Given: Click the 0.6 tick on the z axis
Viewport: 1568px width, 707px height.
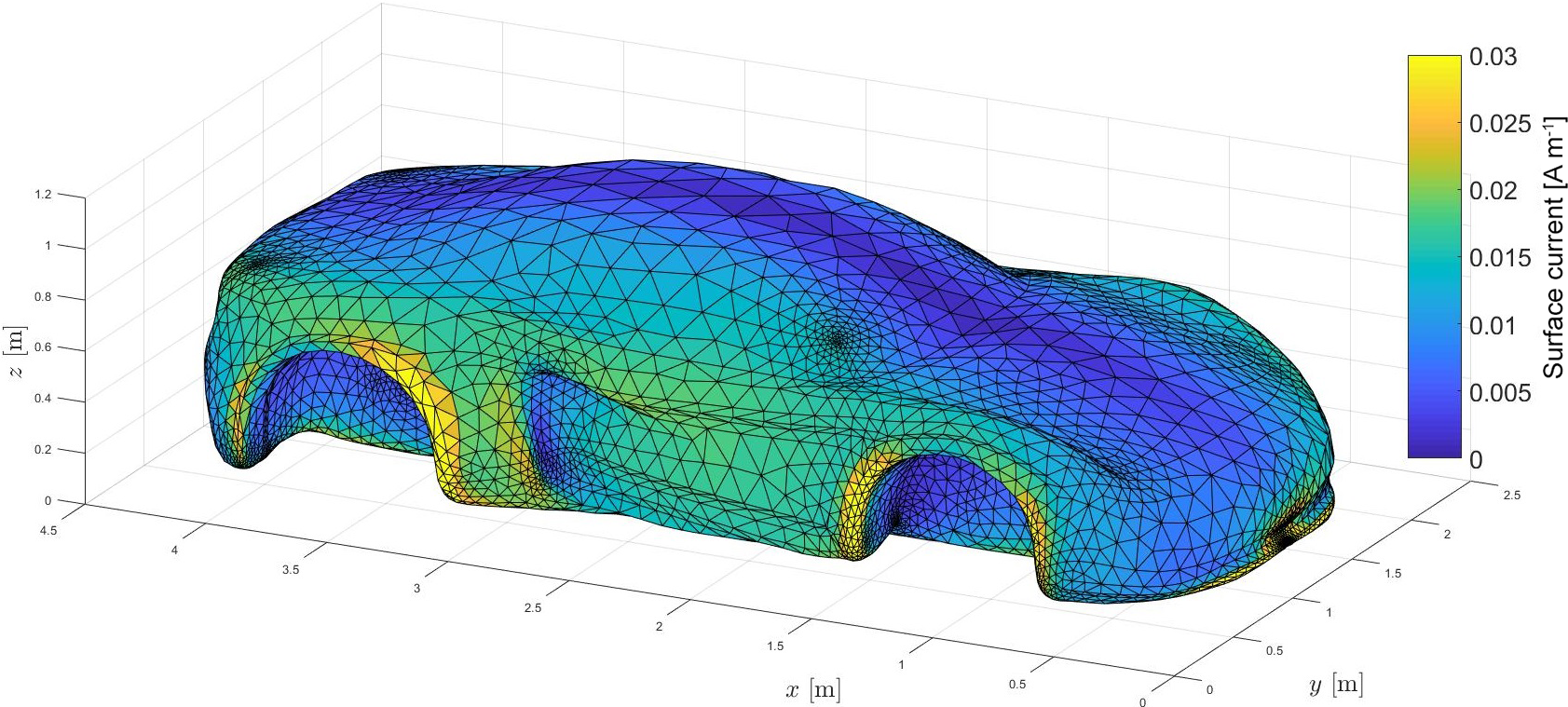Looking at the screenshot, I should [43, 348].
